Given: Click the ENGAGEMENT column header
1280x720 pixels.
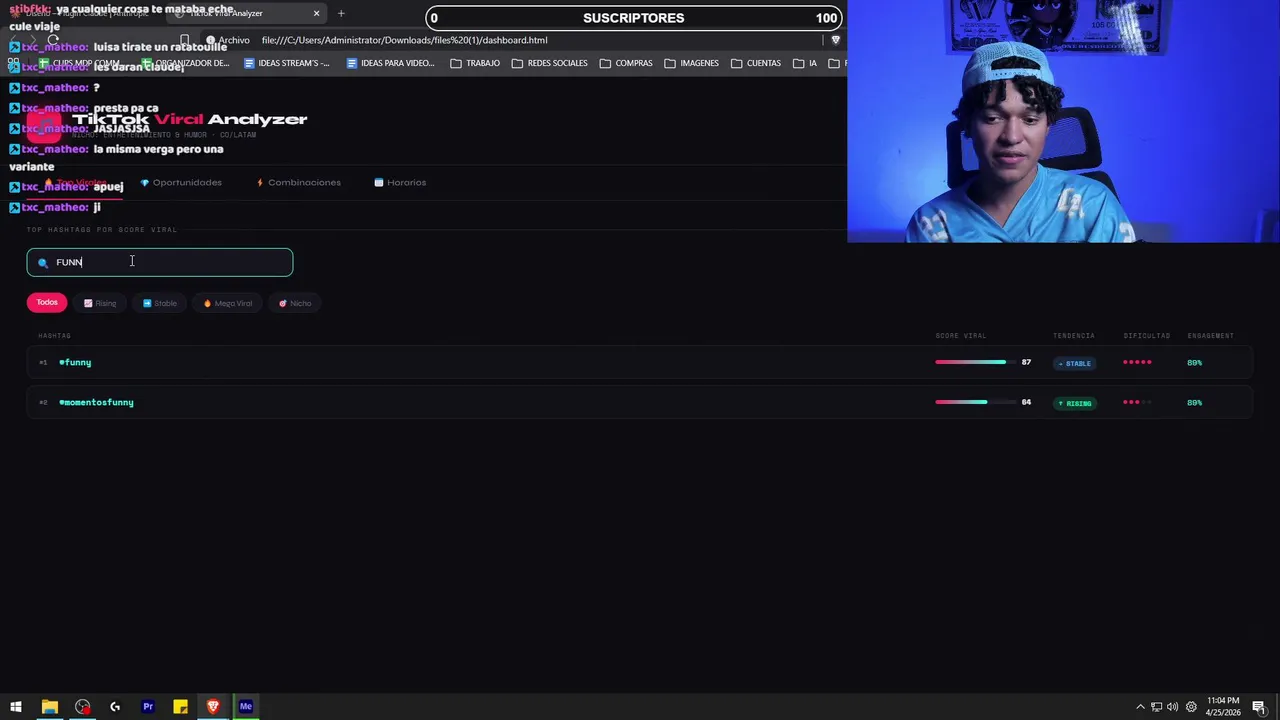Looking at the screenshot, I should coord(1210,336).
